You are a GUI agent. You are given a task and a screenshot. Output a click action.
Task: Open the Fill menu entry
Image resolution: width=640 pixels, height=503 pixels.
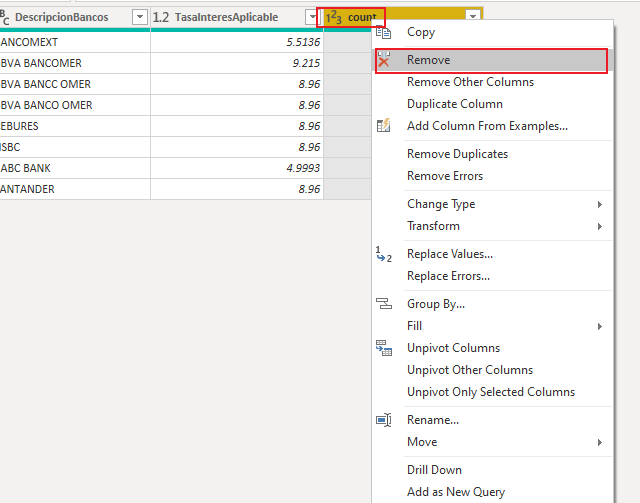[x=492, y=326]
